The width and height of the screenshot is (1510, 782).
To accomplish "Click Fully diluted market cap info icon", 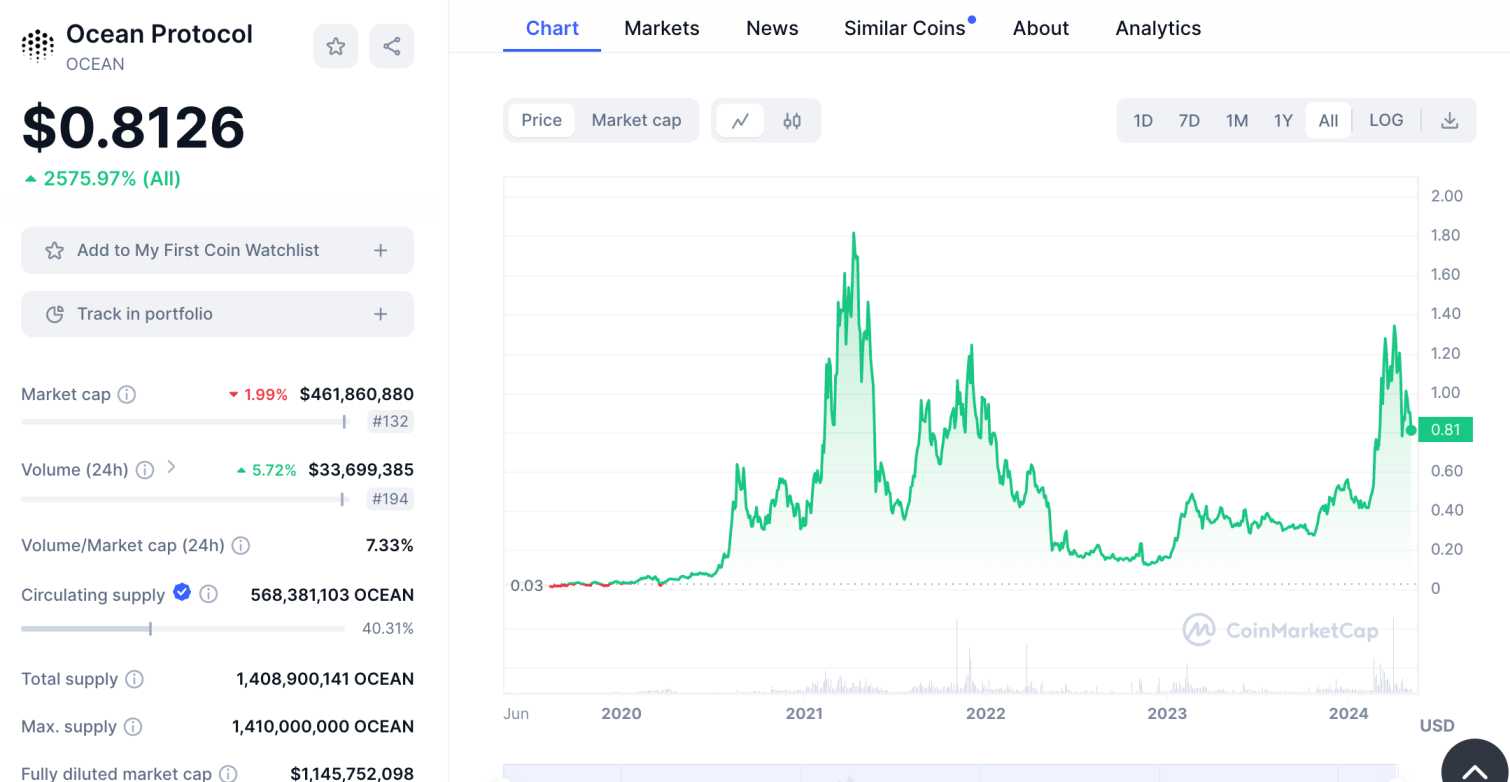I will coord(228,774).
